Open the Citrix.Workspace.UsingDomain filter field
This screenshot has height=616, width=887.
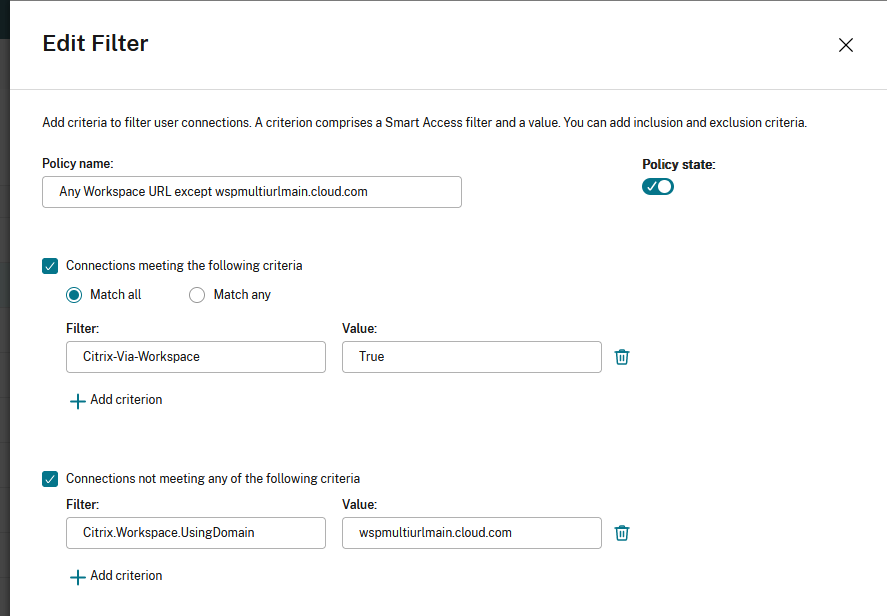pos(196,533)
